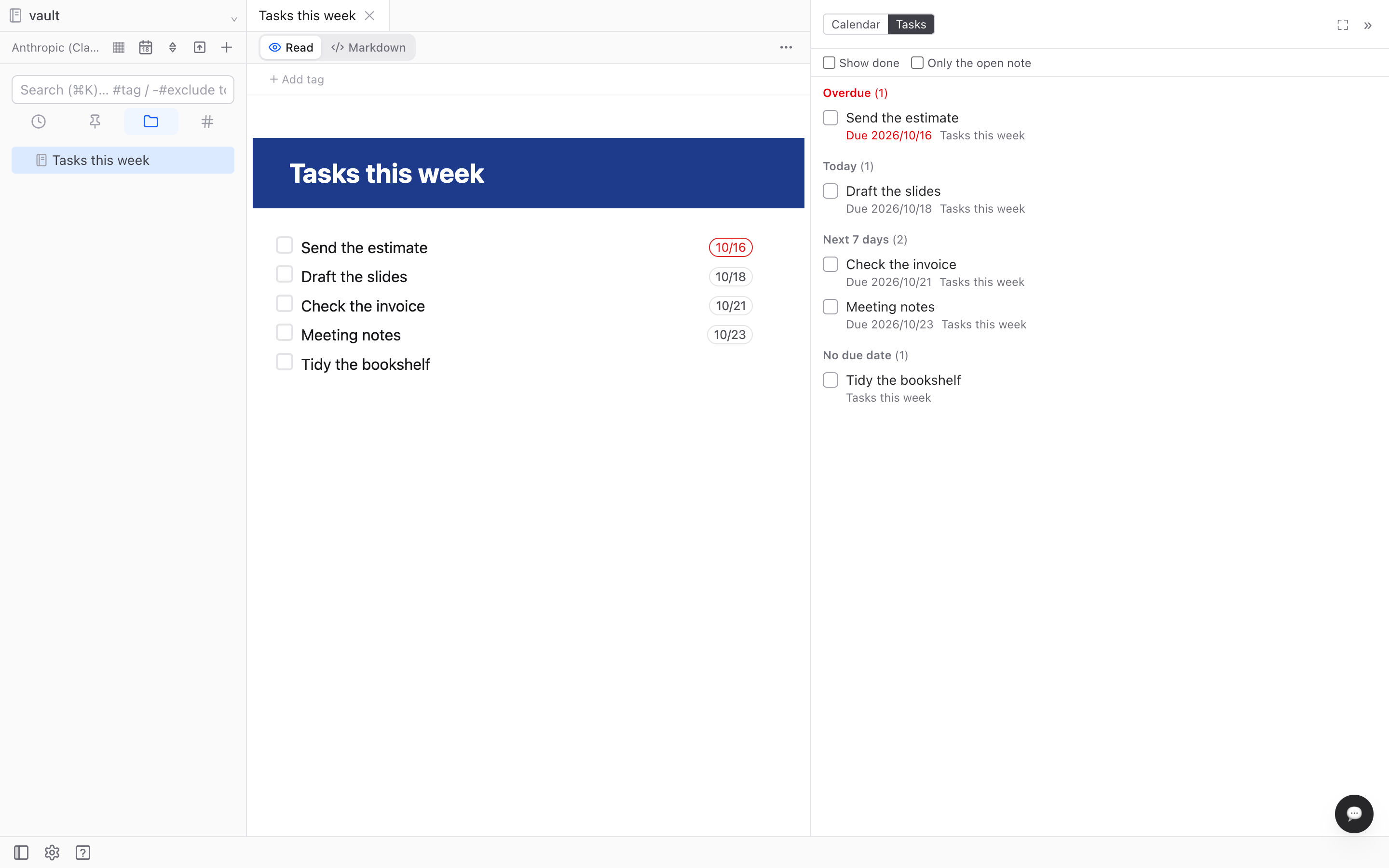Open settings gear icon
This screenshot has height=868, width=1389.
[52, 853]
